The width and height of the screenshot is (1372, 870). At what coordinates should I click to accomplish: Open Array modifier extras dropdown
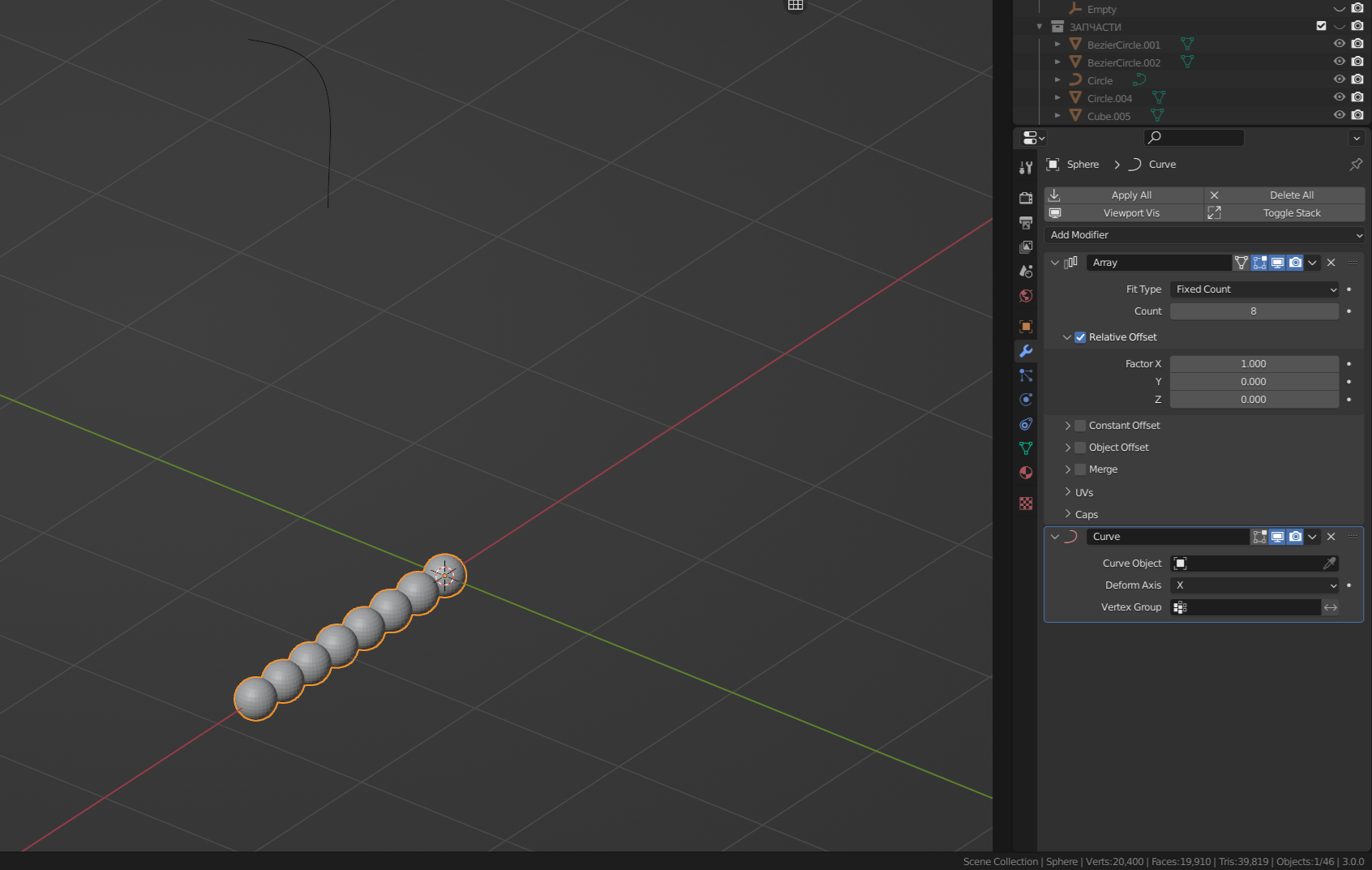coord(1313,263)
